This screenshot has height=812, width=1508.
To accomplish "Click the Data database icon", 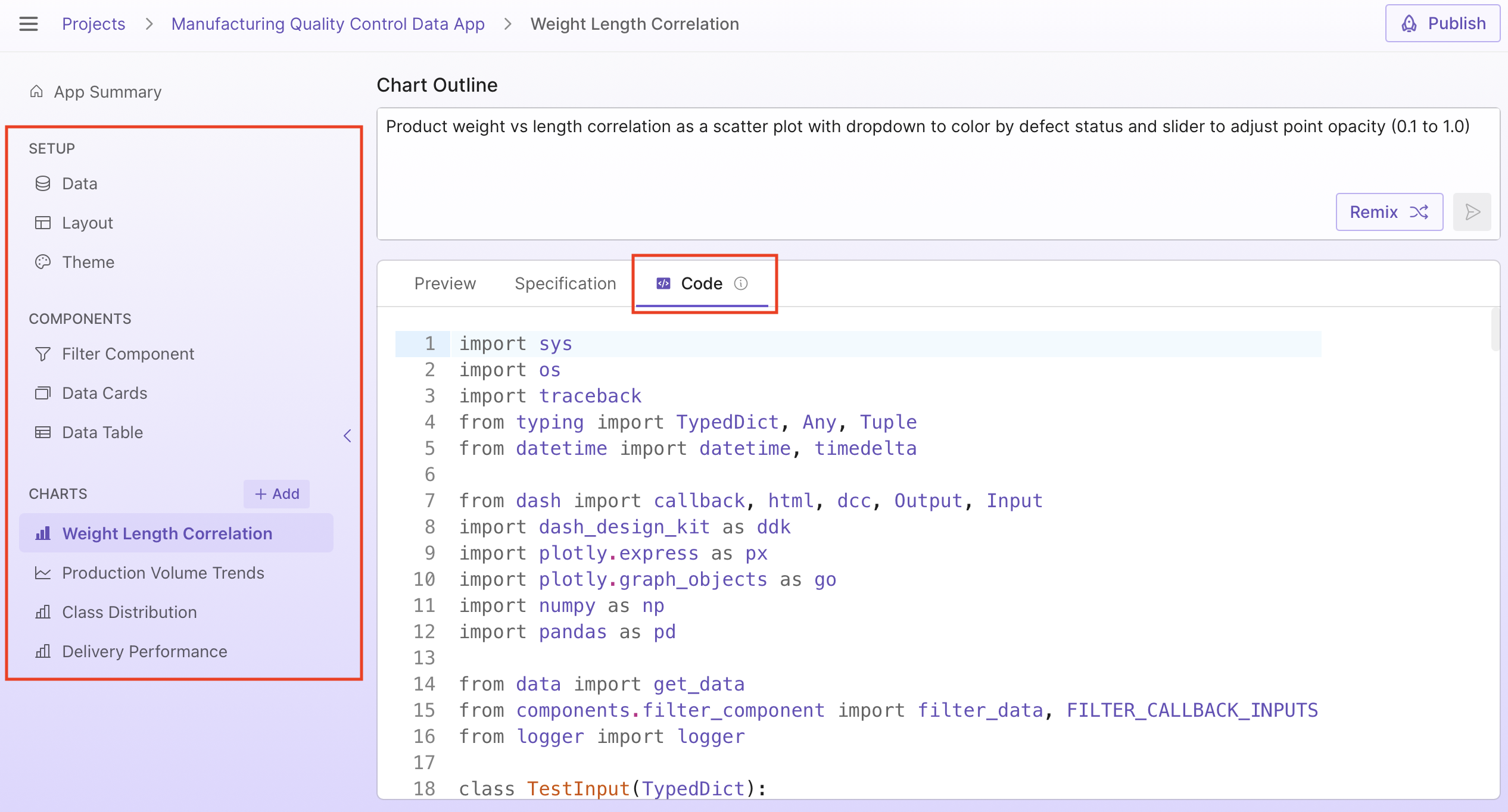I will pos(43,183).
